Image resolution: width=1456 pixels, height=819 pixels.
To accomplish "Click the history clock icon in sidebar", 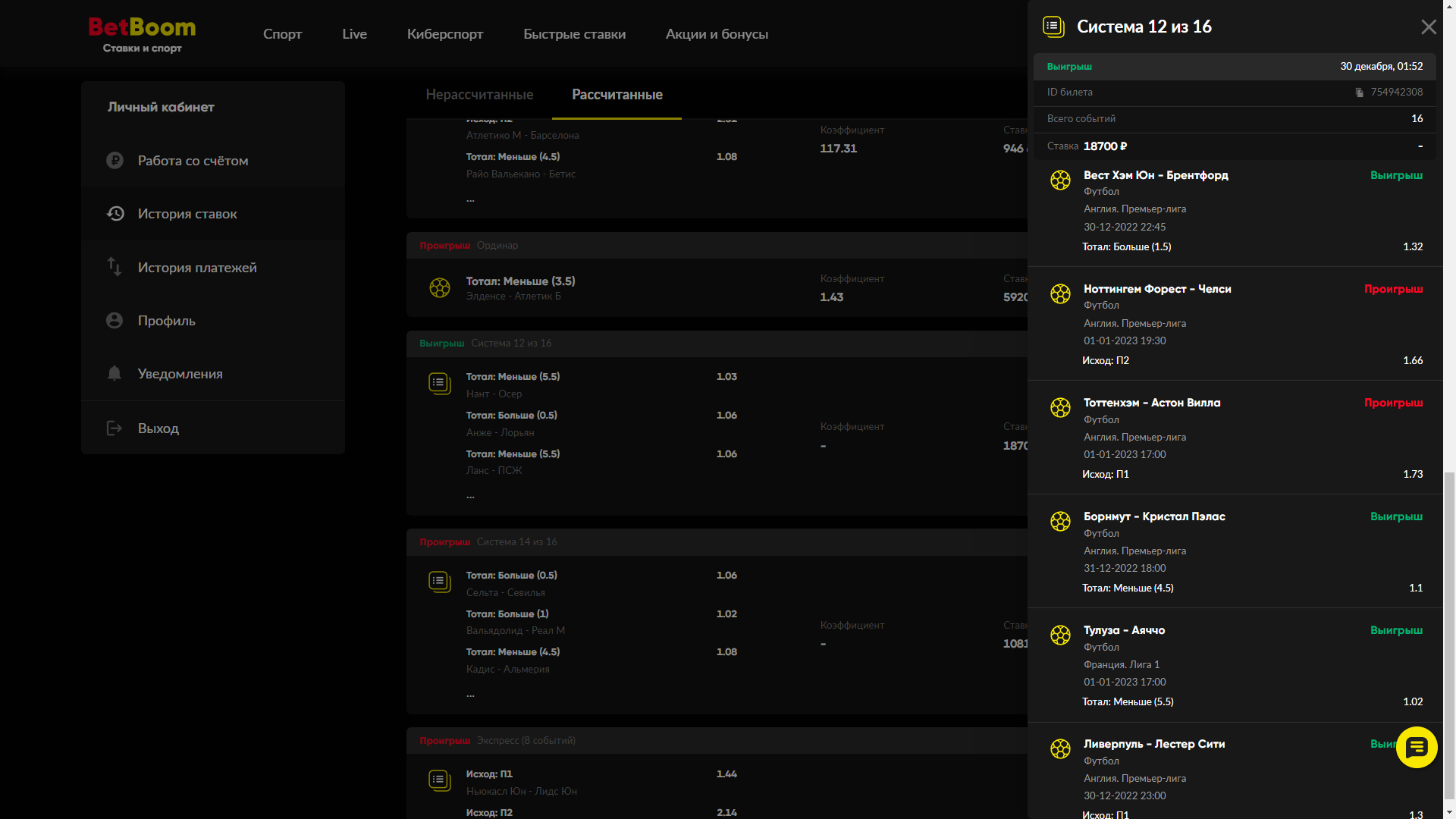I will (115, 214).
